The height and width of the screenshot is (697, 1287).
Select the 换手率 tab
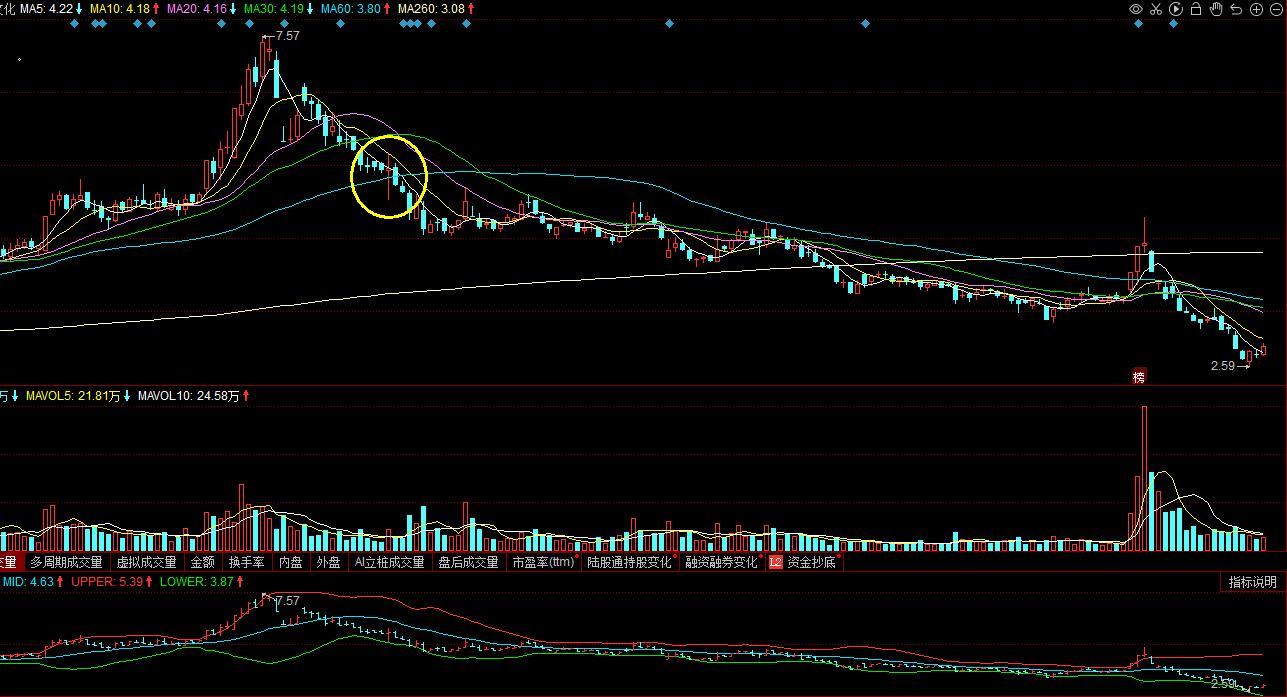click(x=247, y=563)
